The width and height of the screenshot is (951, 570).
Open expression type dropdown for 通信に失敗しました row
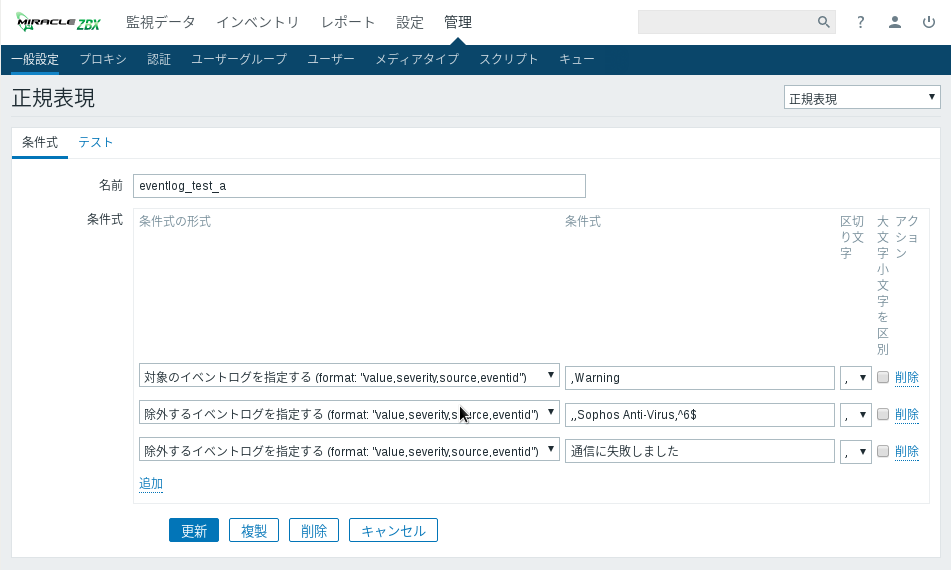(349, 450)
